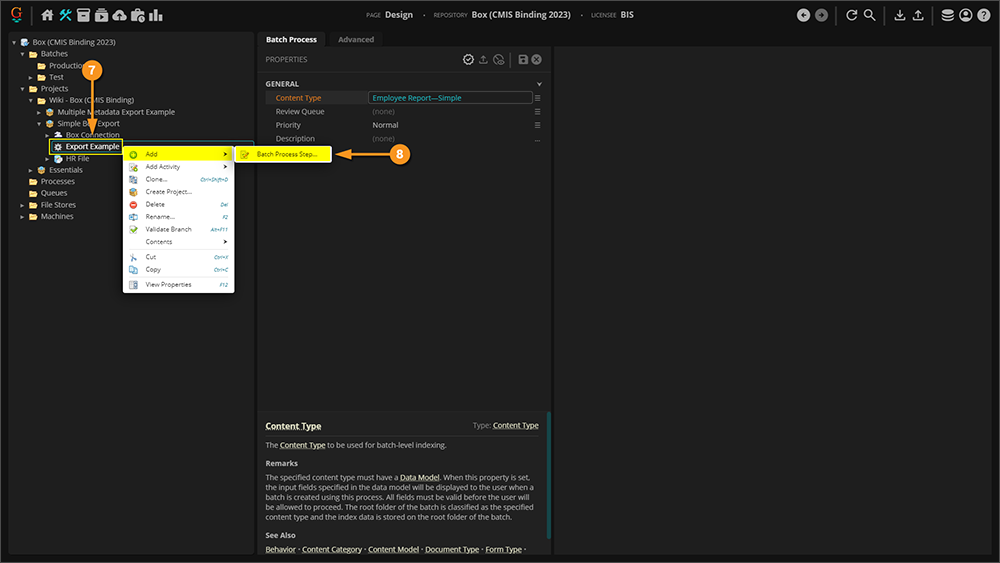
Task: Click the unpublish icon in Properties toolbar
Action: pos(499,59)
